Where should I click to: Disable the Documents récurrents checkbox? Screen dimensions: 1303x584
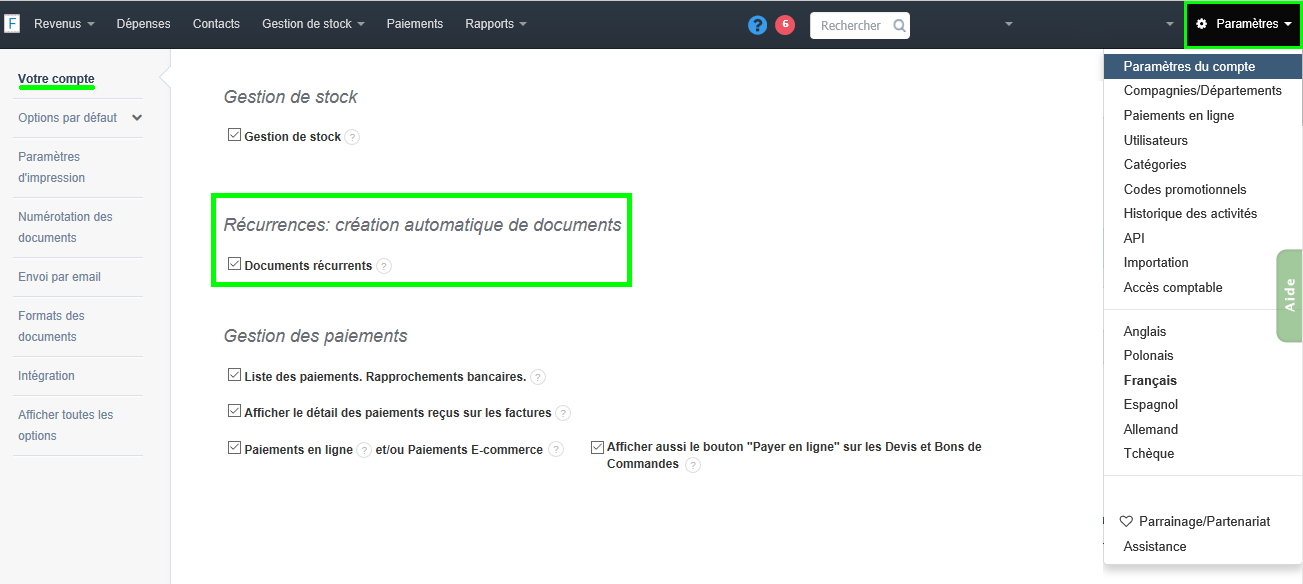pyautogui.click(x=234, y=265)
